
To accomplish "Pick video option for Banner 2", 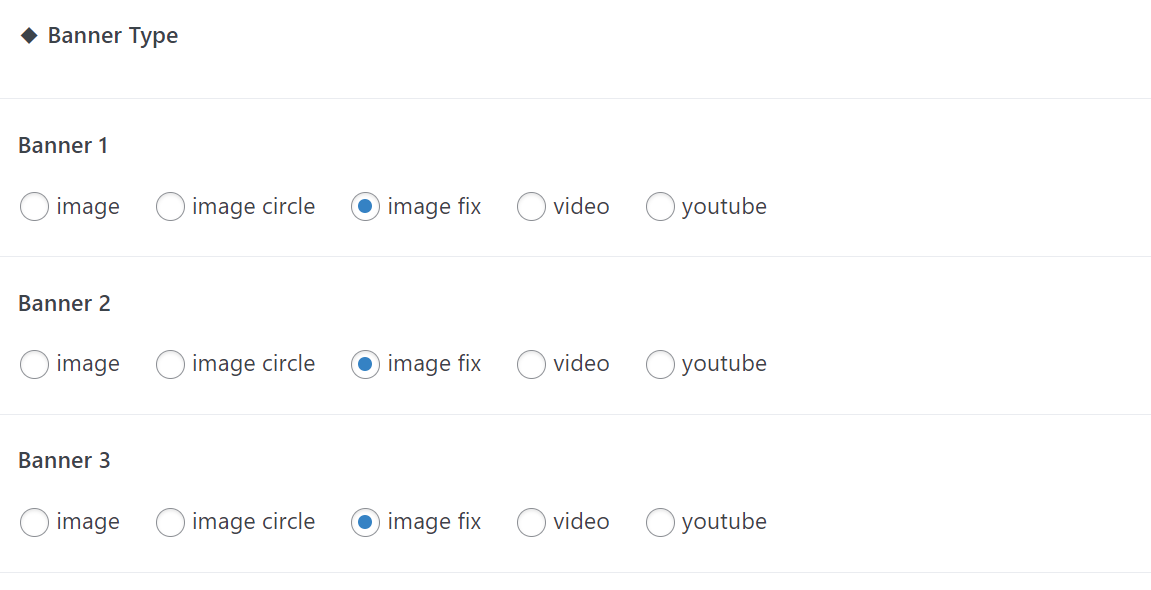I will pyautogui.click(x=531, y=364).
